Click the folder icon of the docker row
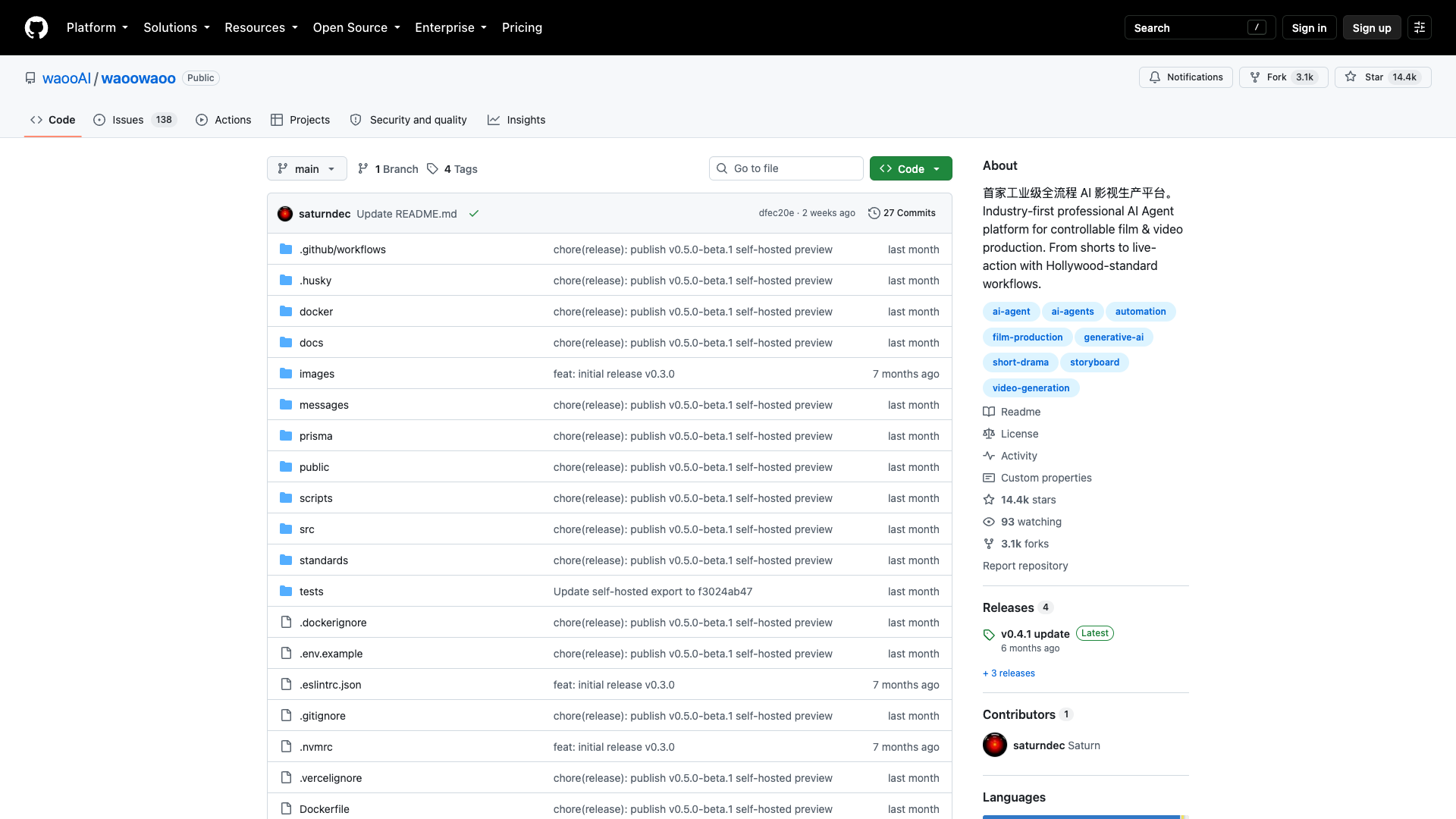Viewport: 1456px width, 819px height. [x=286, y=312]
